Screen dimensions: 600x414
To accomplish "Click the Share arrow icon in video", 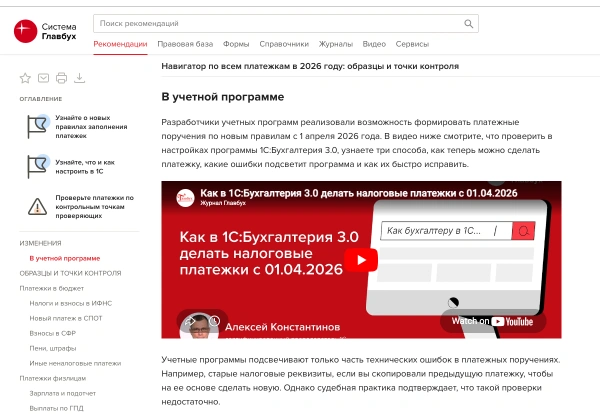I will click(x=191, y=321).
